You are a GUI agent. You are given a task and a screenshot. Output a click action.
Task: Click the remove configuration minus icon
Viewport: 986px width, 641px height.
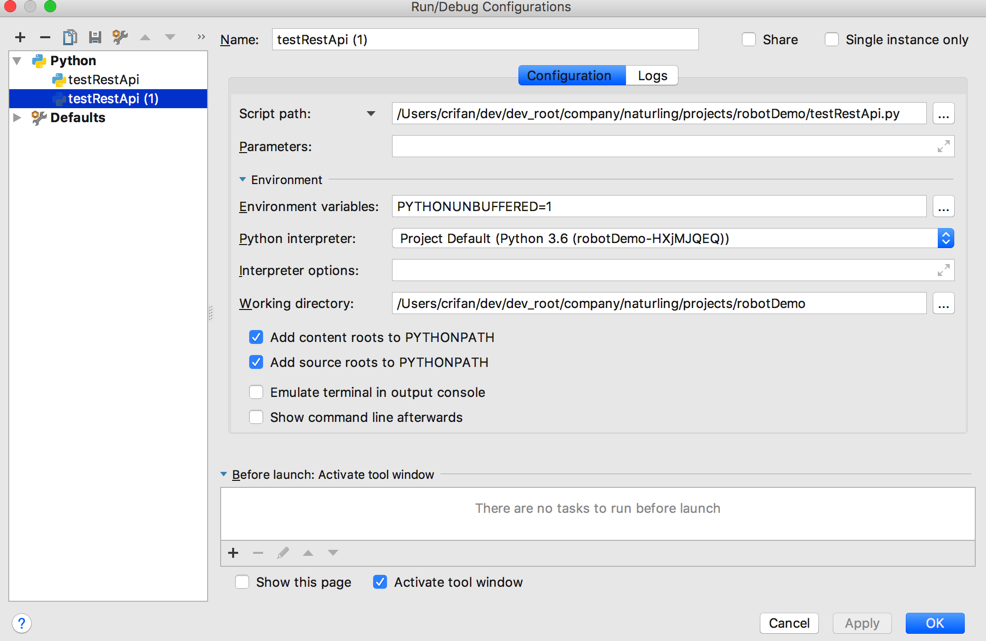[x=45, y=38]
